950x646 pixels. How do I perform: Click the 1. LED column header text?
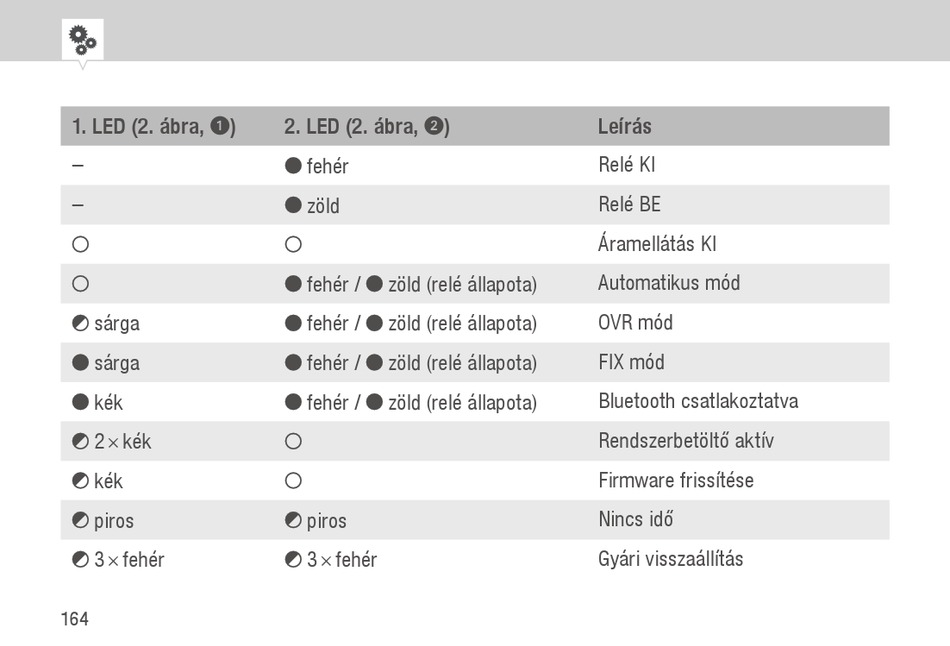point(154,126)
